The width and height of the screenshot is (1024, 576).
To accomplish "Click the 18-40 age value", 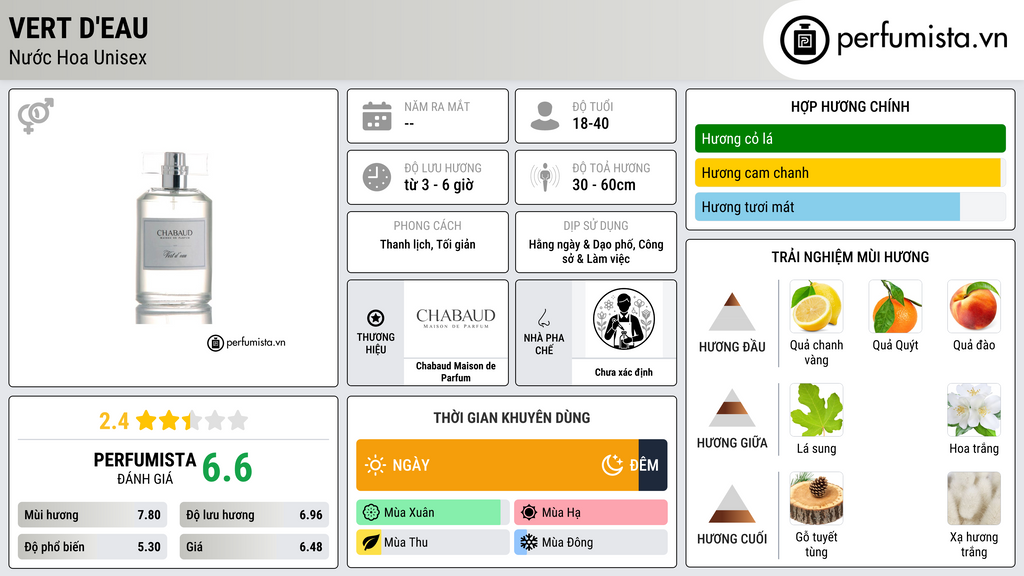I will click(x=590, y=123).
